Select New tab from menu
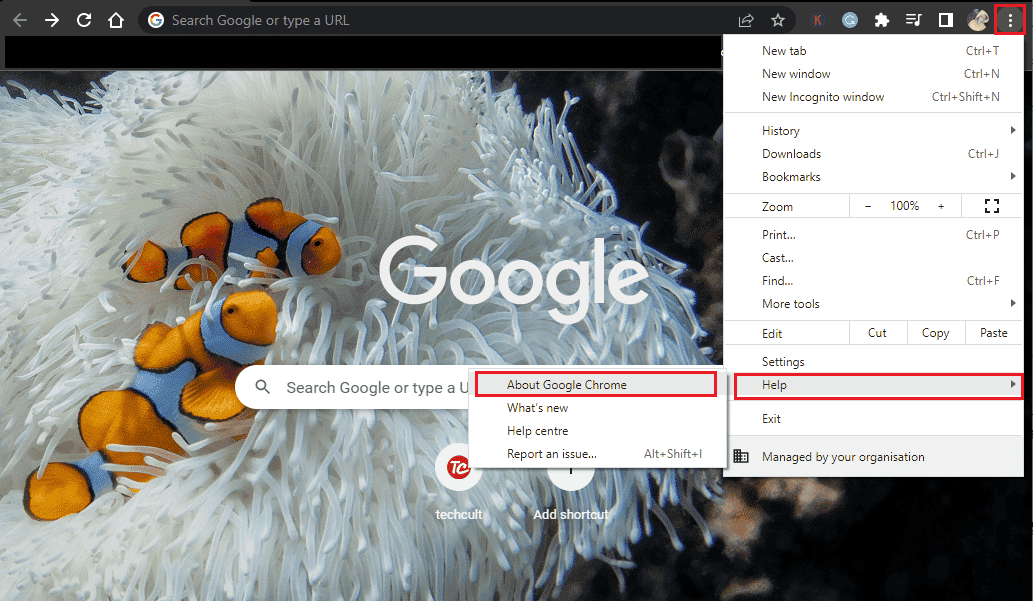This screenshot has width=1033, height=601. click(874, 51)
